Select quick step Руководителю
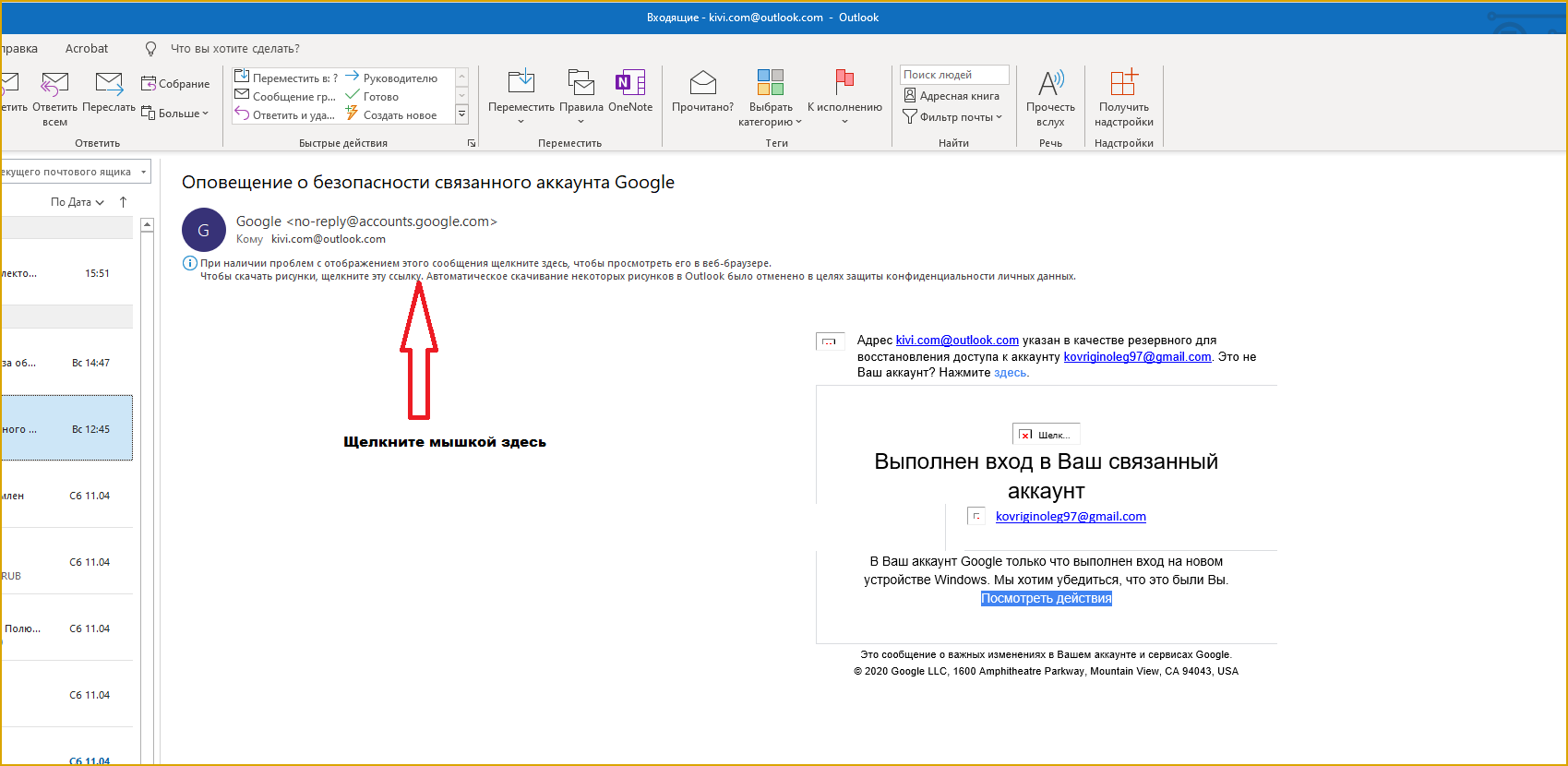This screenshot has height=766, width=1568. point(391,78)
